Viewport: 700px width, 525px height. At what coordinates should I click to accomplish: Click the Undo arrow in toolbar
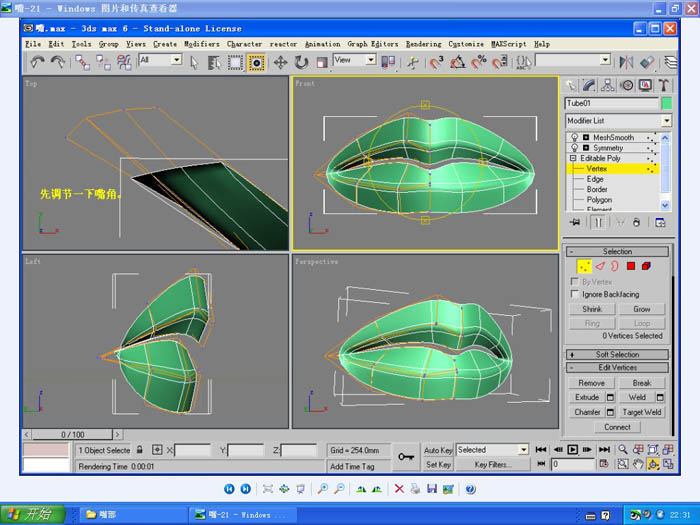point(36,62)
